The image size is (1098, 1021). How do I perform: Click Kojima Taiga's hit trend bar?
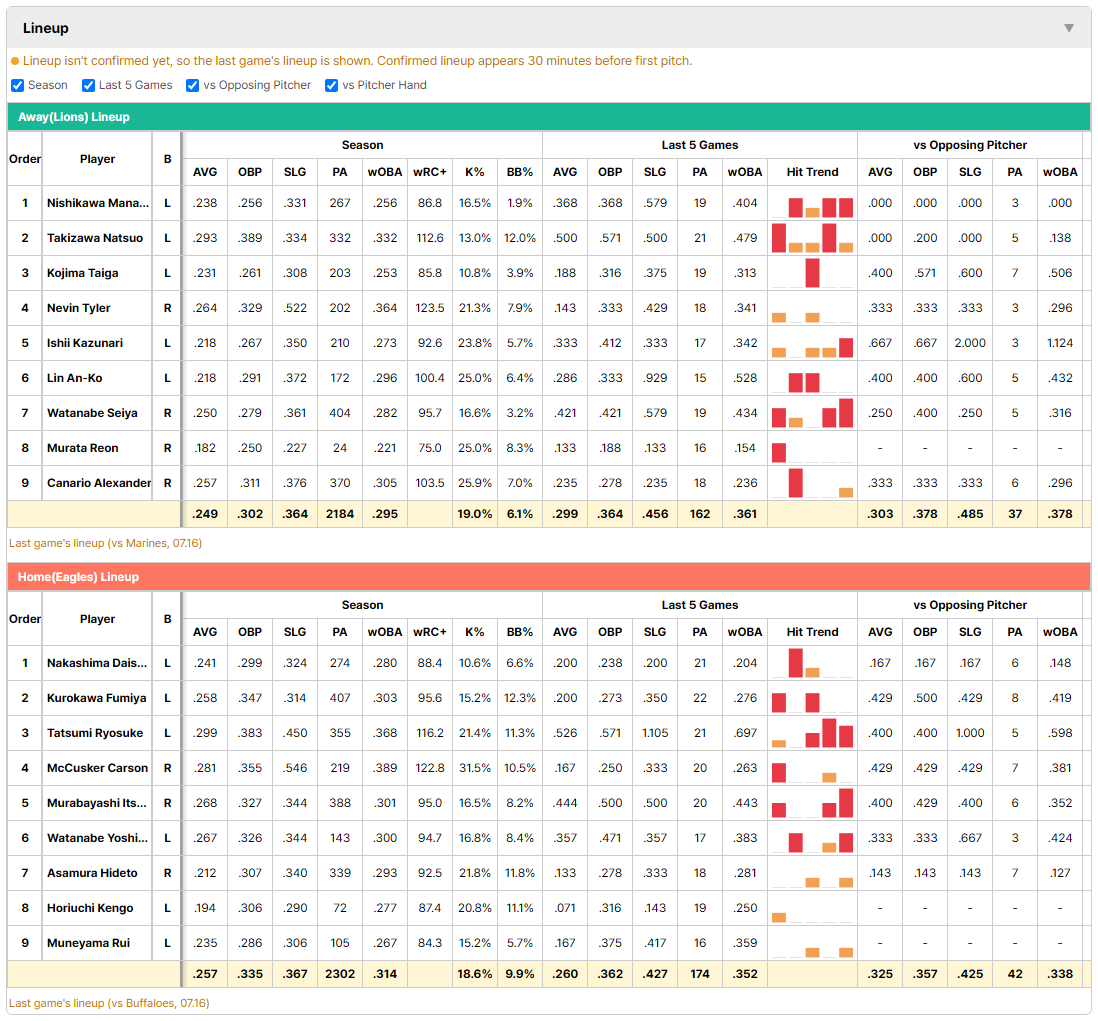(x=812, y=273)
